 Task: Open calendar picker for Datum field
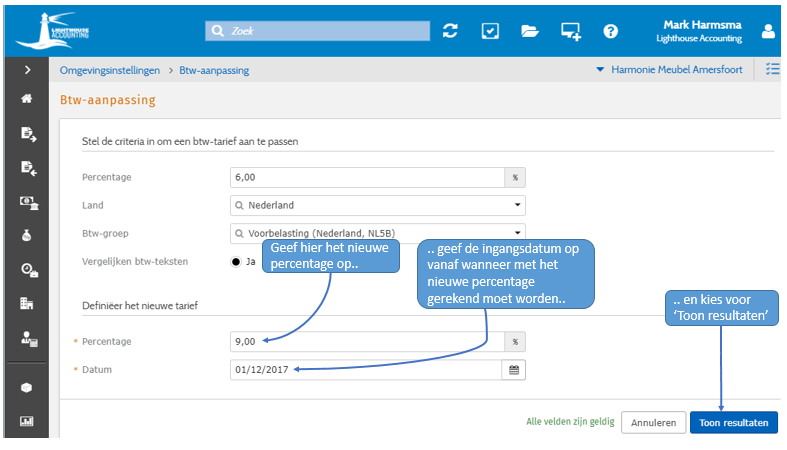pos(515,370)
